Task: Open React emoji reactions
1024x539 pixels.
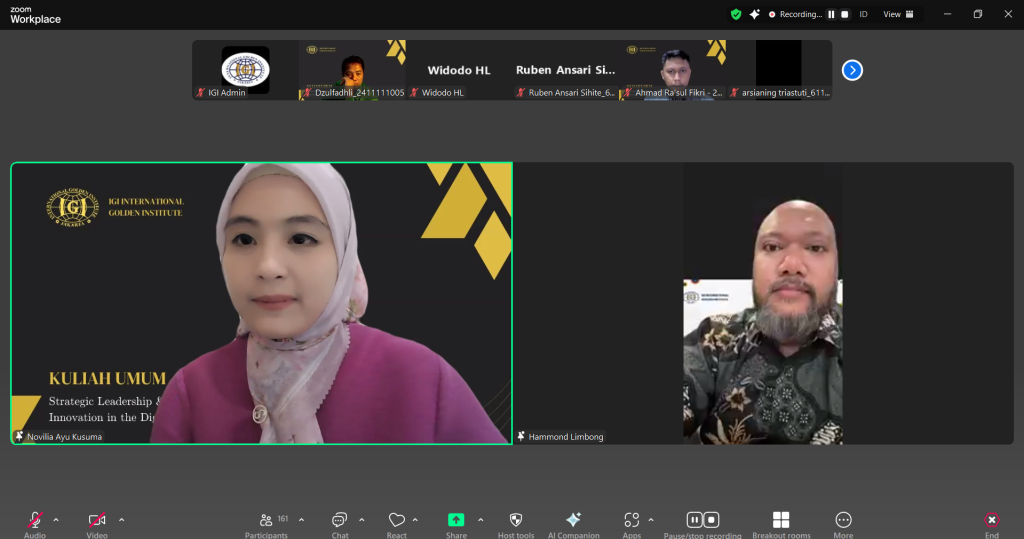Action: 396,525
